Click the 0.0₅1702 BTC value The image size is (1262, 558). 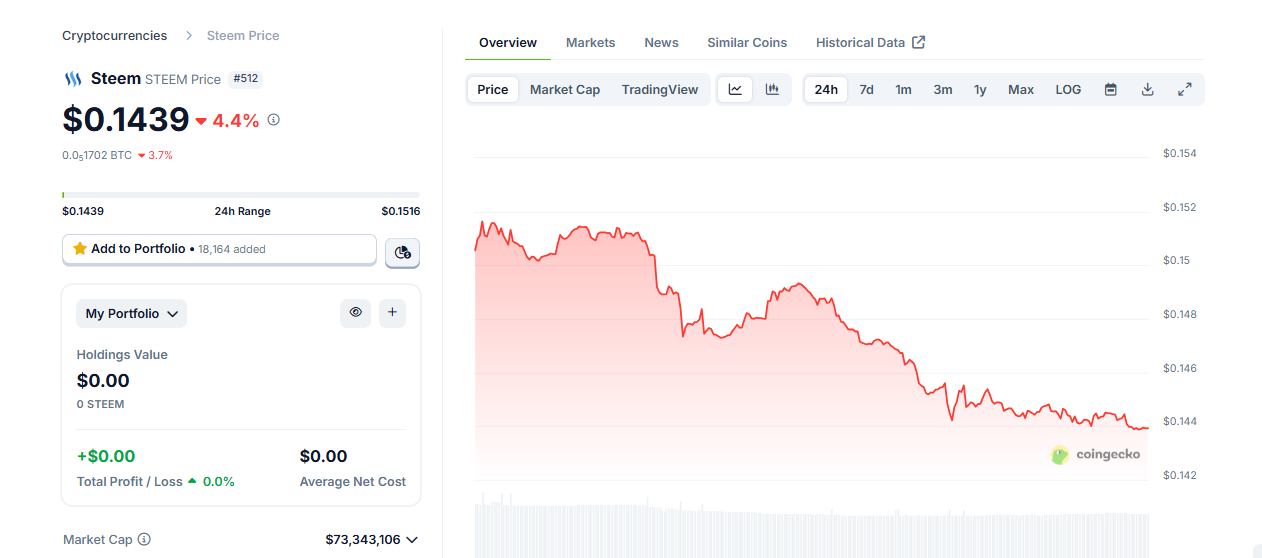tap(97, 155)
